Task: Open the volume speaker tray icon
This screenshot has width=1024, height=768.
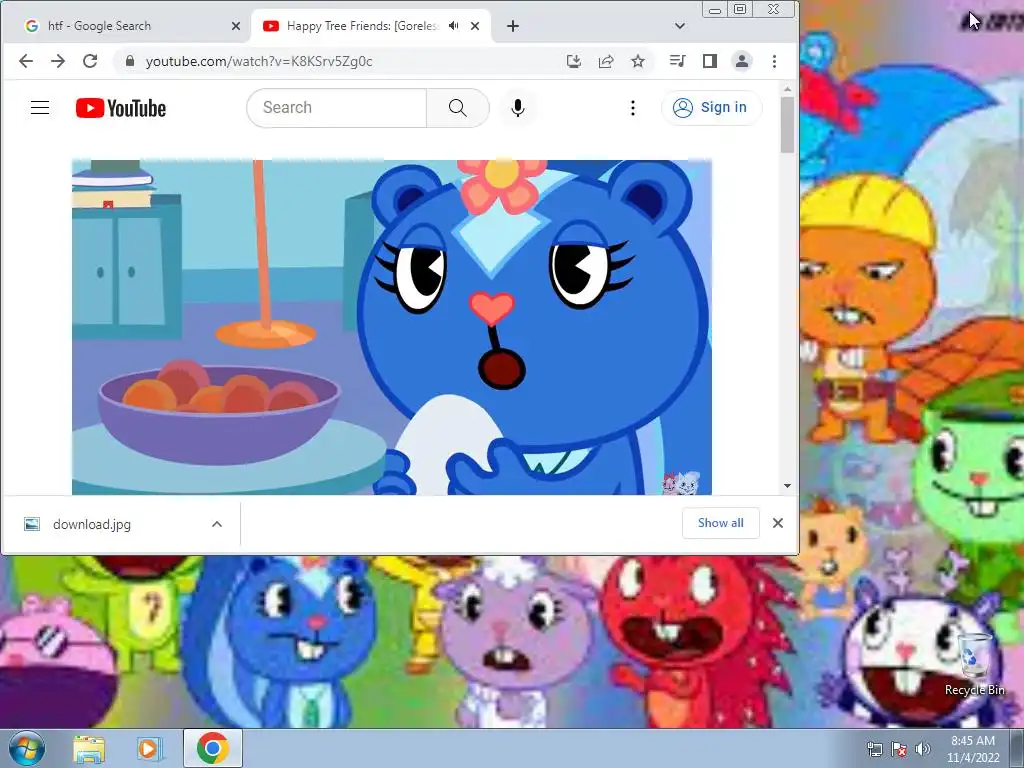Action: pyautogui.click(x=923, y=749)
